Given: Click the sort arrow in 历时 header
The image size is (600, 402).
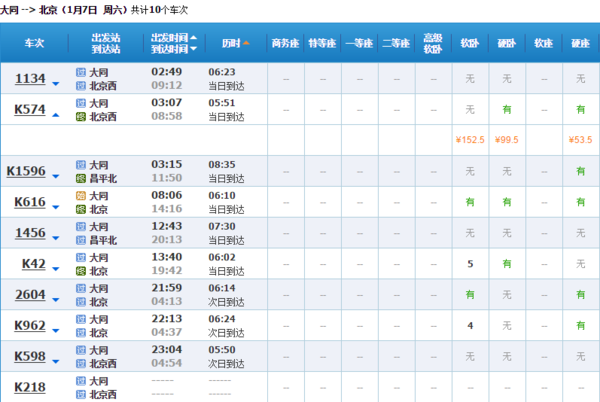Looking at the screenshot, I should click(x=247, y=44).
